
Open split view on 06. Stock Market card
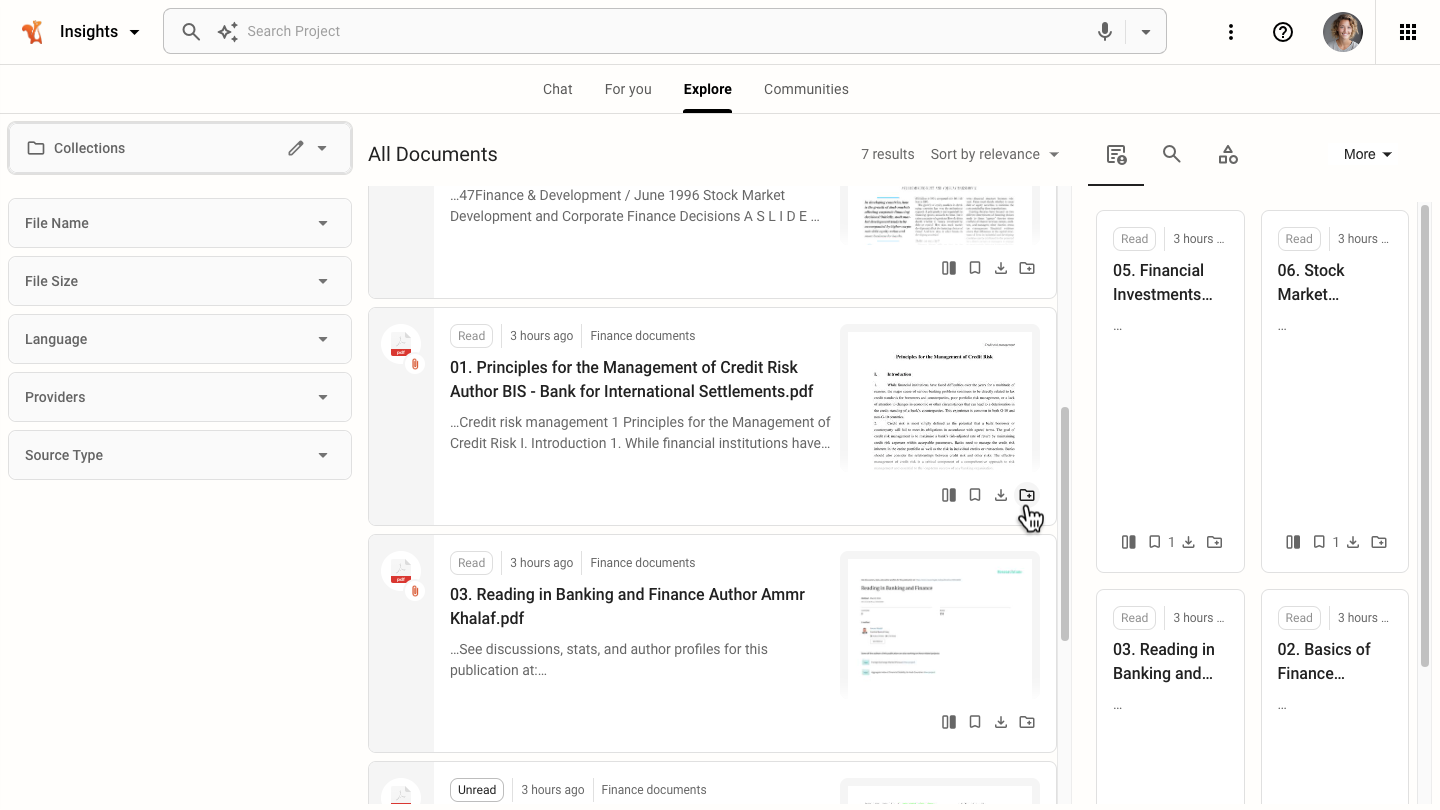pos(1293,542)
